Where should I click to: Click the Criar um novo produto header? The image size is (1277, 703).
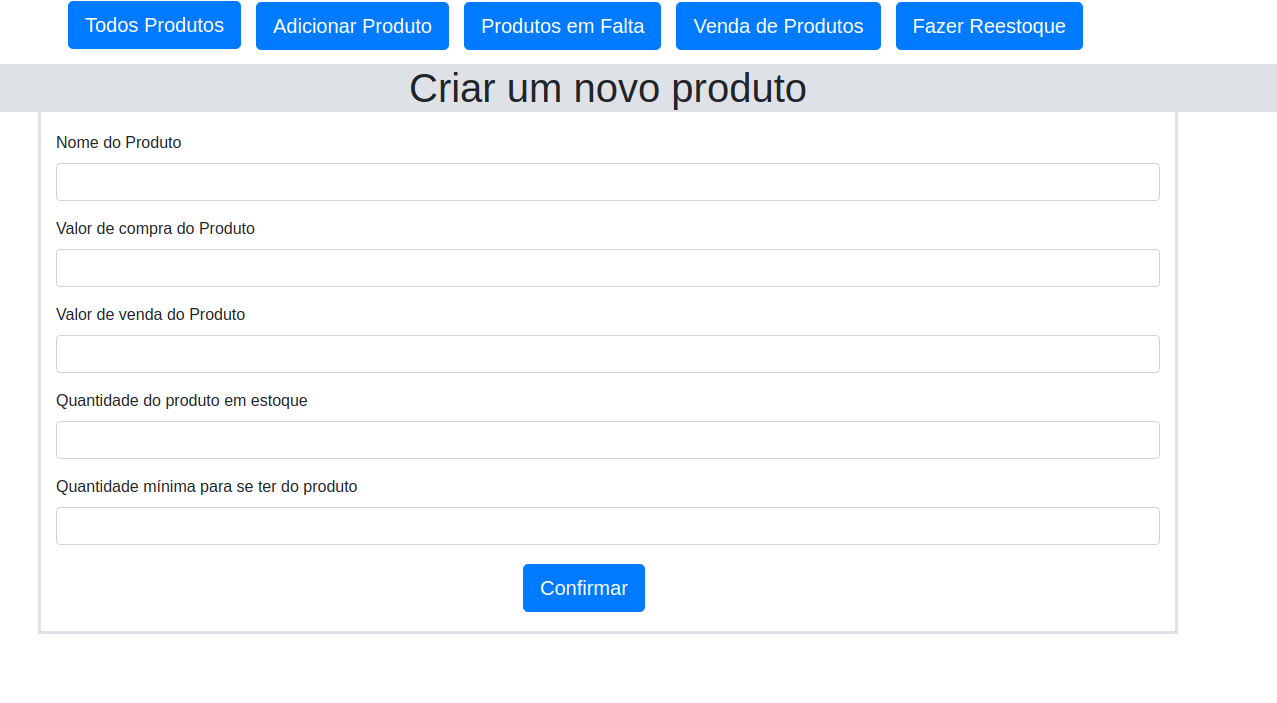(607, 88)
